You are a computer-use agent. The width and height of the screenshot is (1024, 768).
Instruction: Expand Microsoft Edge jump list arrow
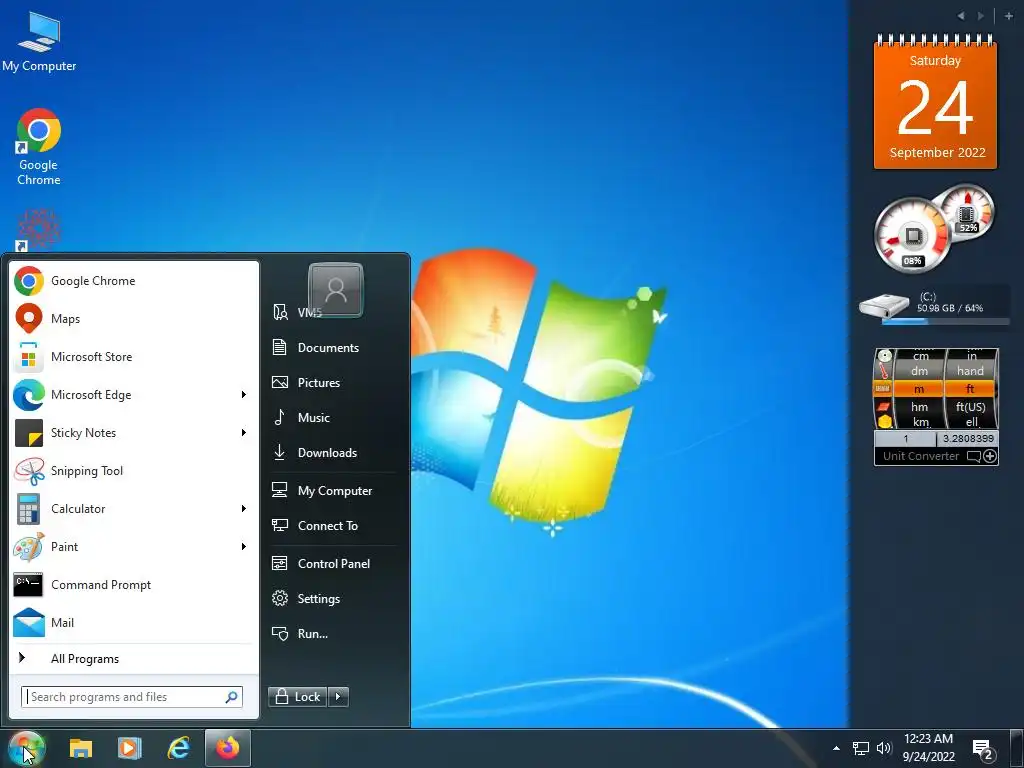(x=244, y=394)
